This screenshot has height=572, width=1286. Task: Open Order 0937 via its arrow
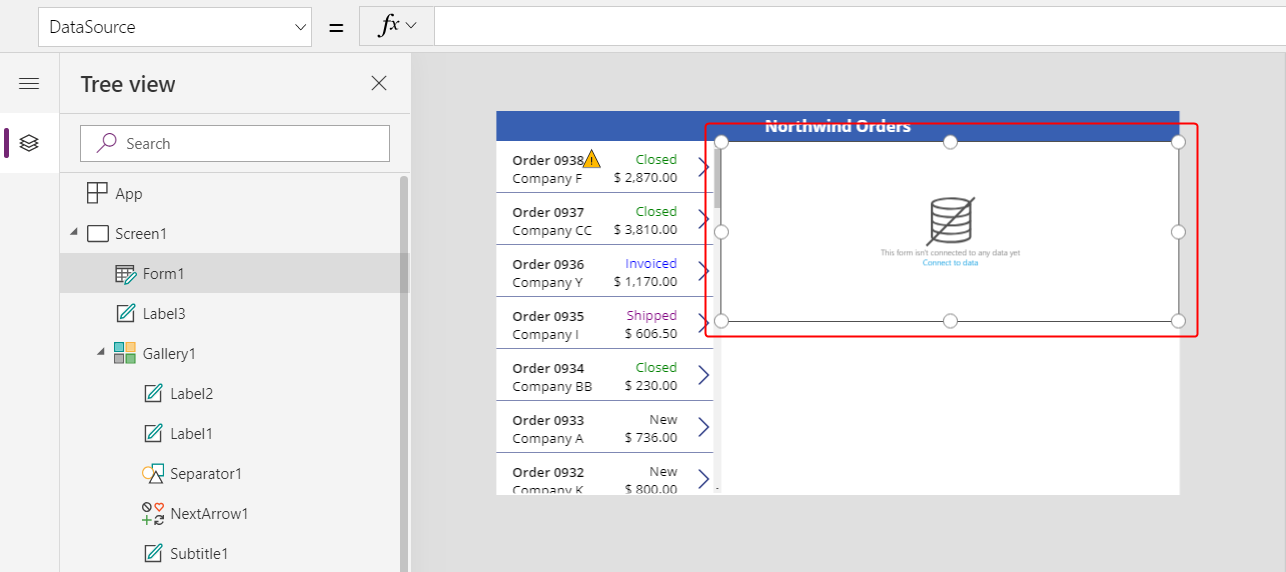coord(704,219)
